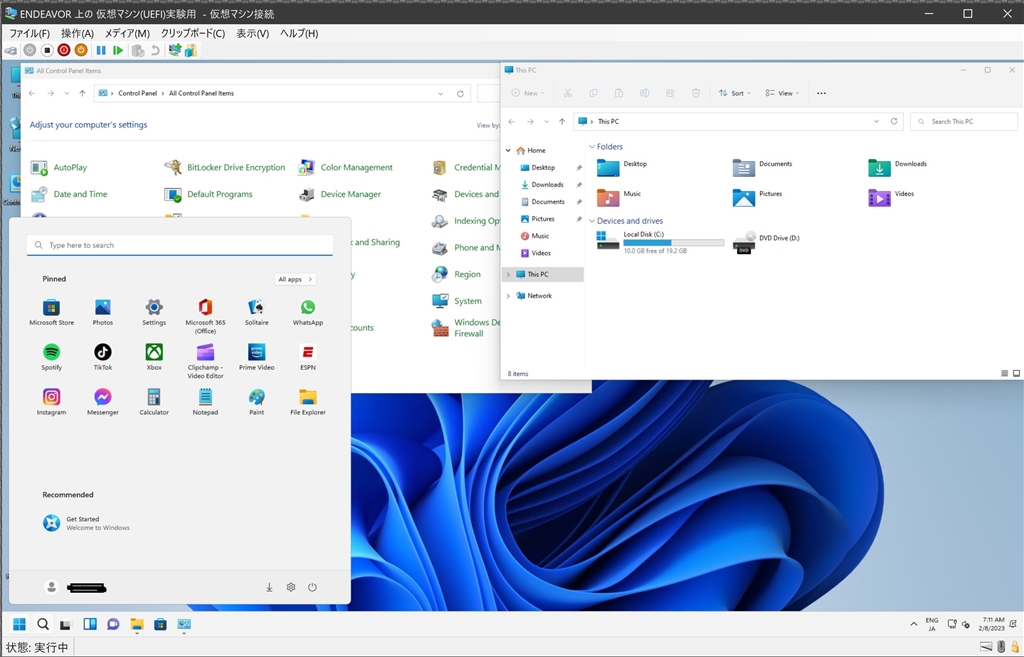Launch Paint from Start menu
Viewport: 1024px width, 657px height.
point(257,402)
